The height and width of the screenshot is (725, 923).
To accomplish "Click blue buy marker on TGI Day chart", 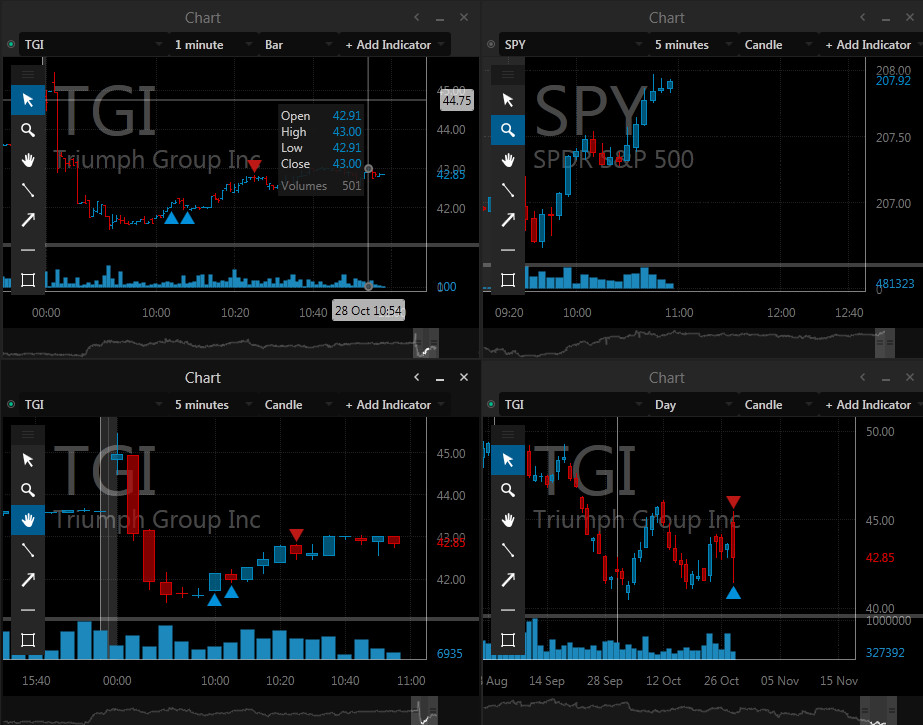I will 733,592.
